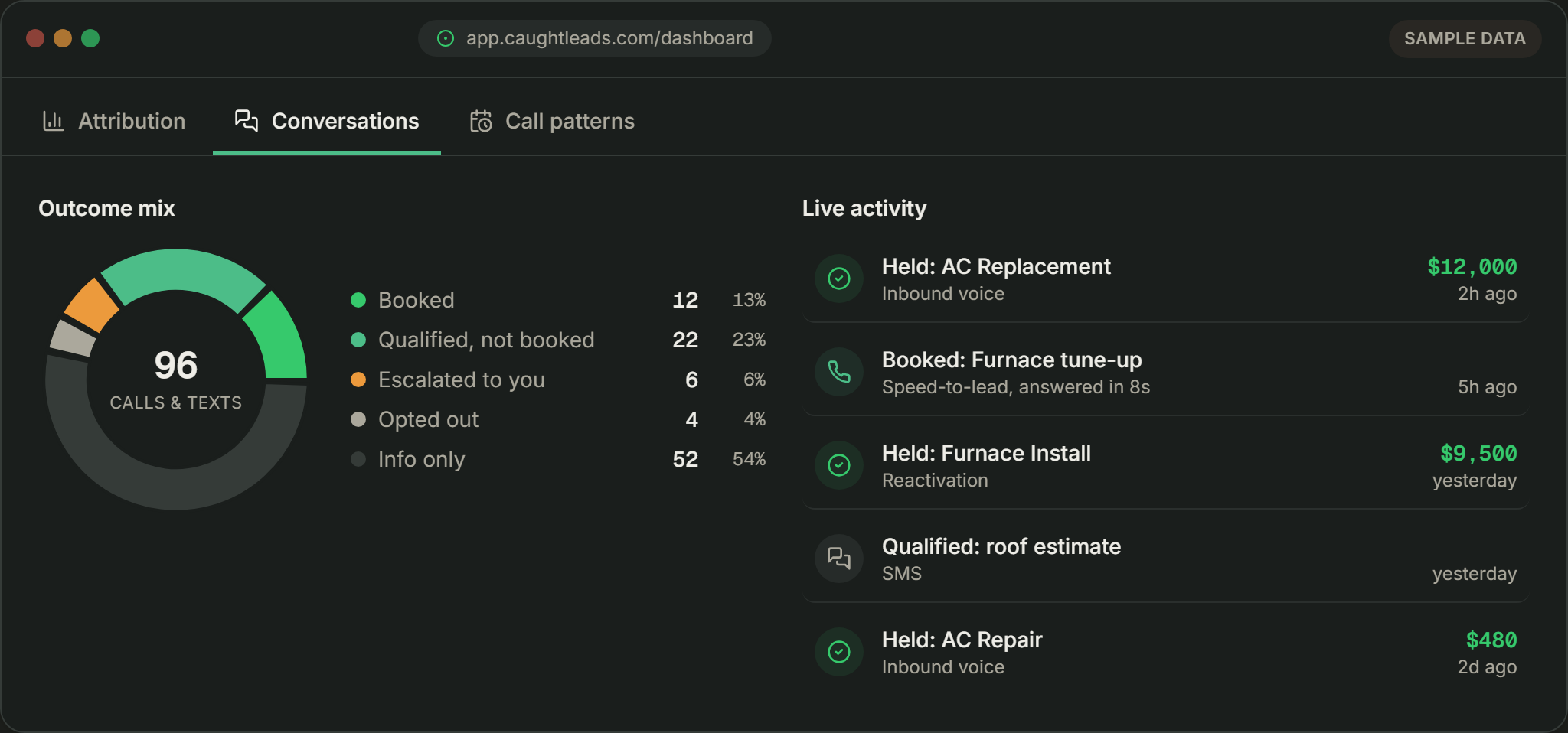Viewport: 1568px width, 733px height.
Task: Click the Qualified, not booked legend entry
Action: click(x=558, y=340)
